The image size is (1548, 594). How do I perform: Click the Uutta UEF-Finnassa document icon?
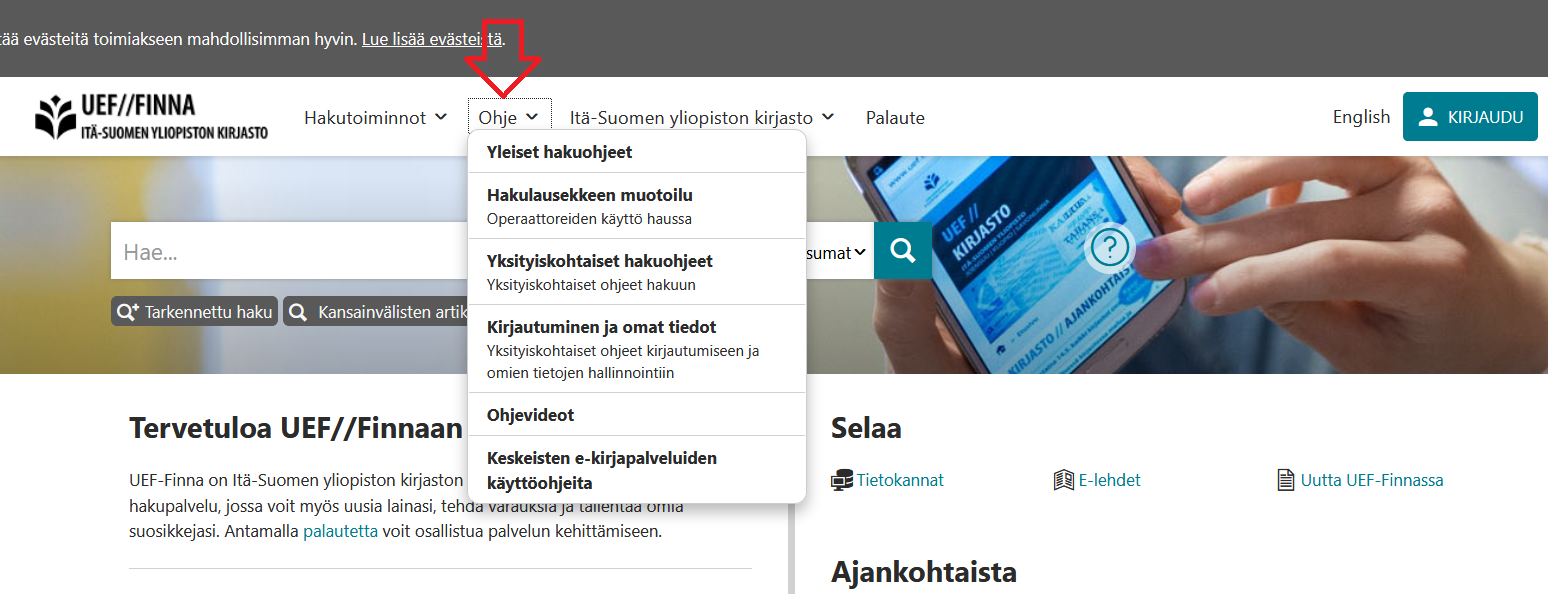click(x=1286, y=480)
